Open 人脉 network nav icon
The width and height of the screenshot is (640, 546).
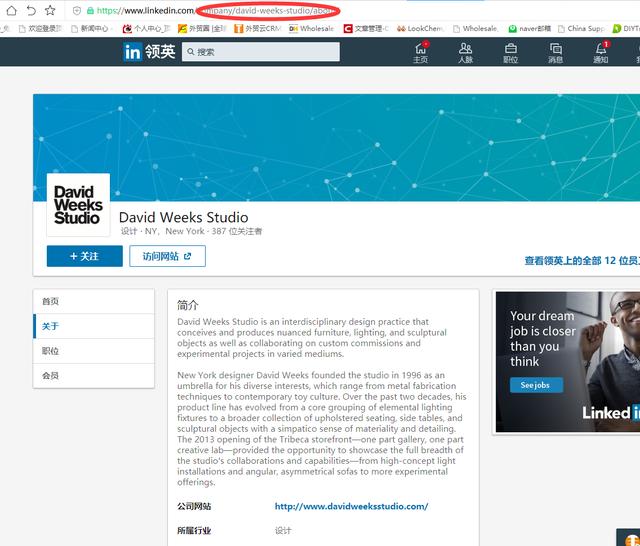[465, 52]
